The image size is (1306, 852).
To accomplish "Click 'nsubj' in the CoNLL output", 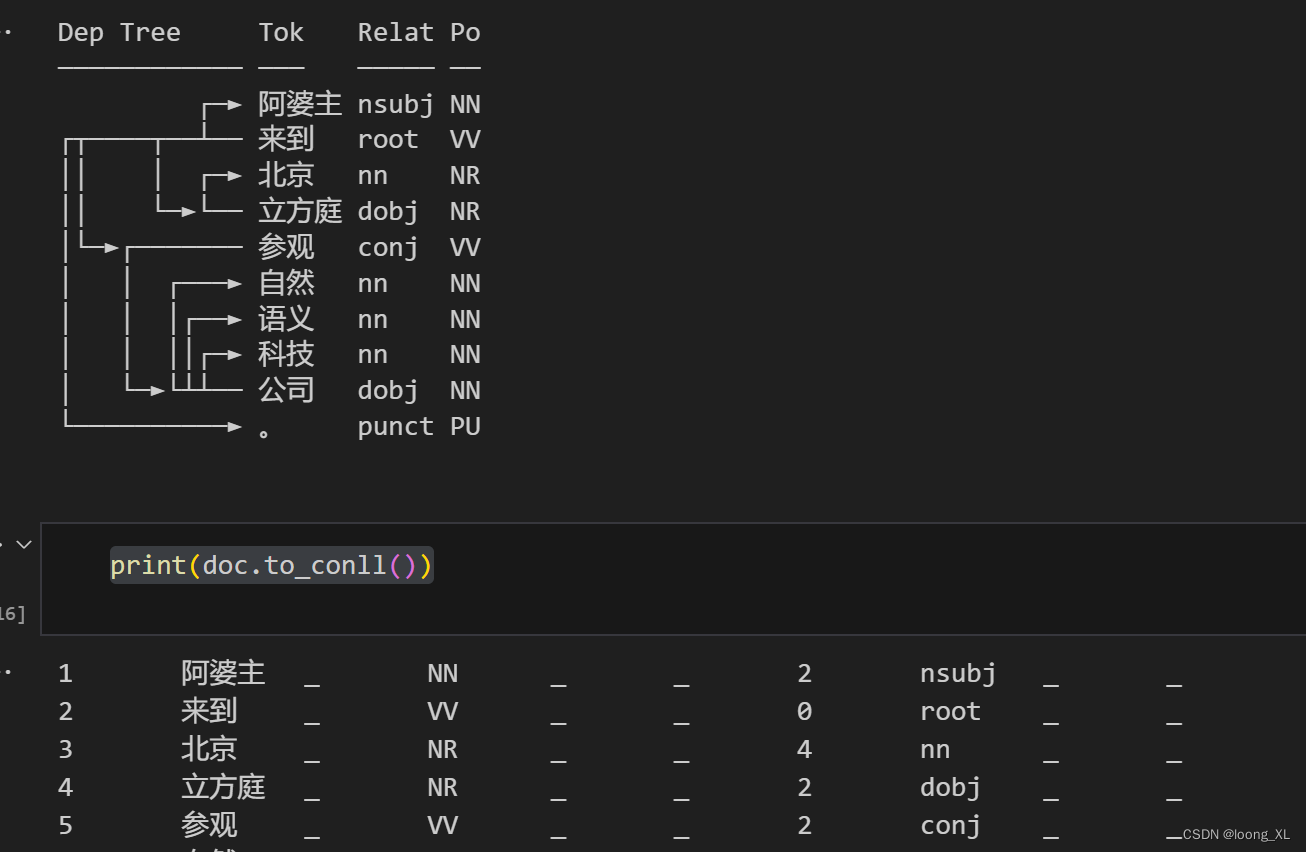I will pos(958,673).
